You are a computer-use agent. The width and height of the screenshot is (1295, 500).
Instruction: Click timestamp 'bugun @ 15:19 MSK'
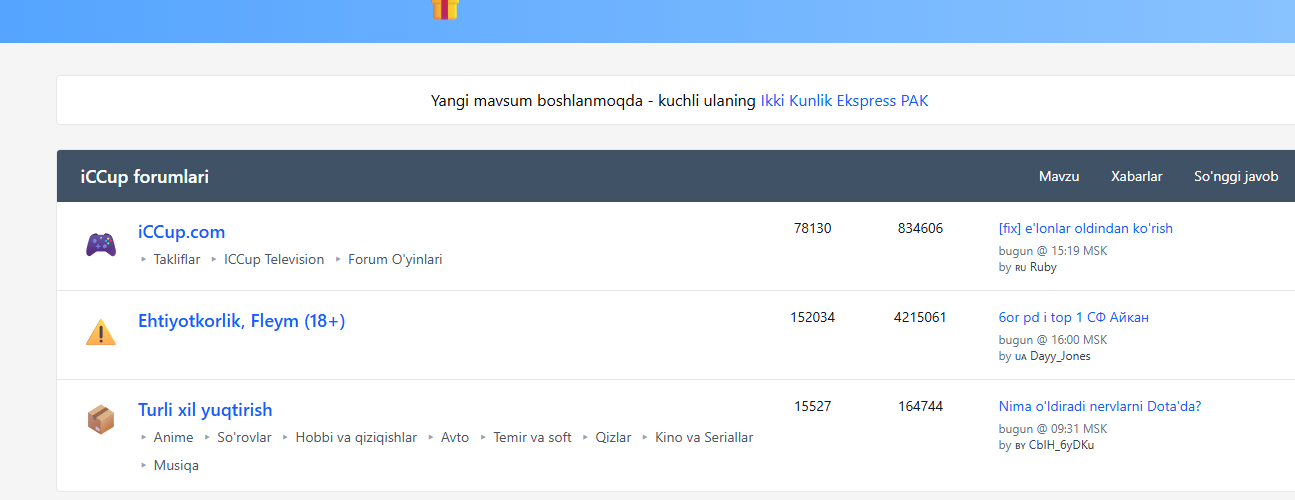coord(1053,251)
